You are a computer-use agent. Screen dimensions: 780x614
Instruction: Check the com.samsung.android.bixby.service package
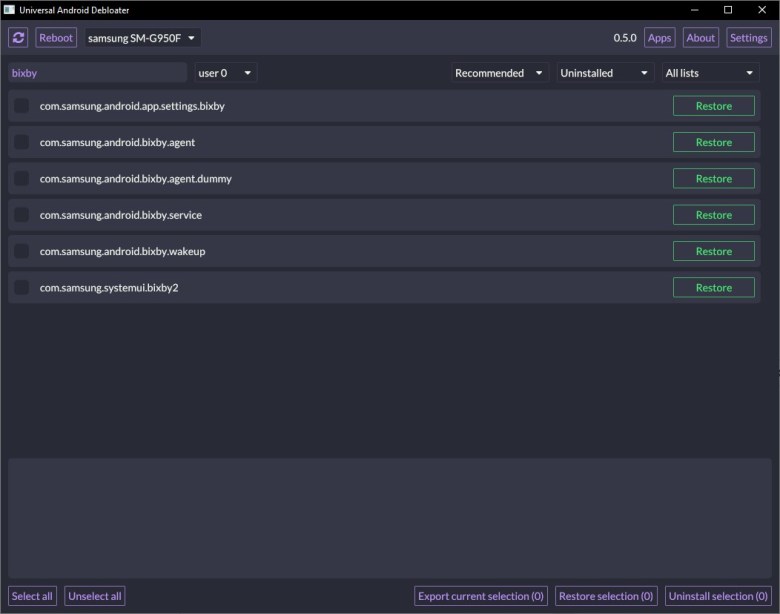coord(21,215)
